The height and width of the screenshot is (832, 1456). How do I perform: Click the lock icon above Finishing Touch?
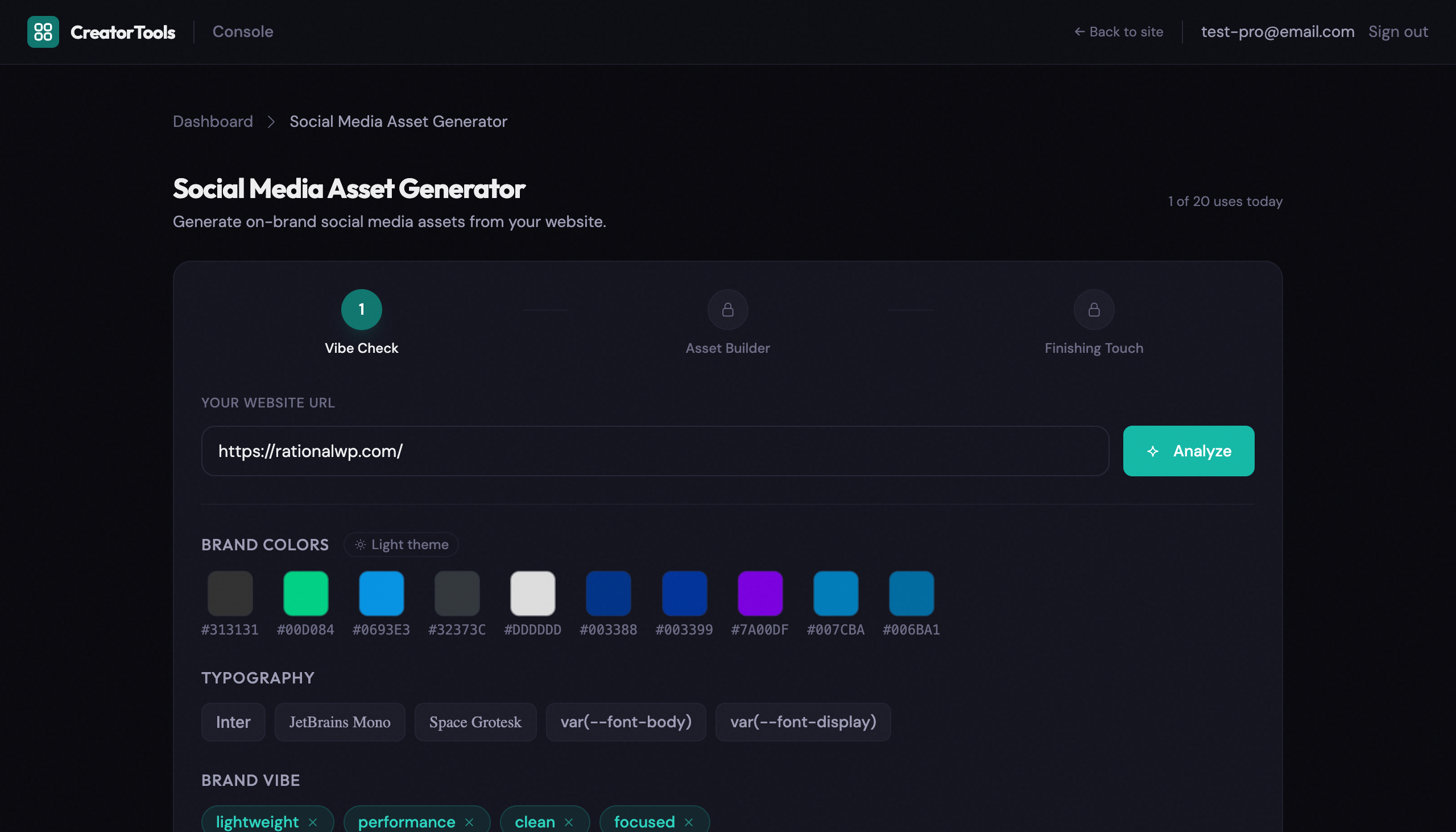coord(1093,309)
